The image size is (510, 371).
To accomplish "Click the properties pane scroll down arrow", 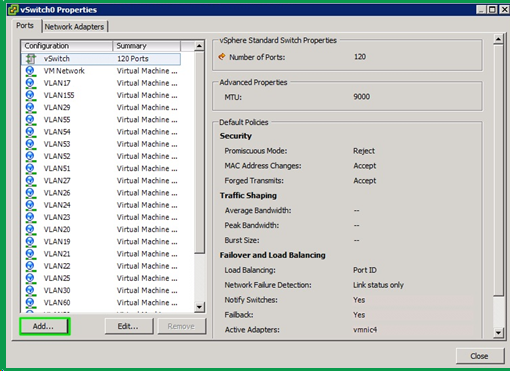I will tap(498, 332).
